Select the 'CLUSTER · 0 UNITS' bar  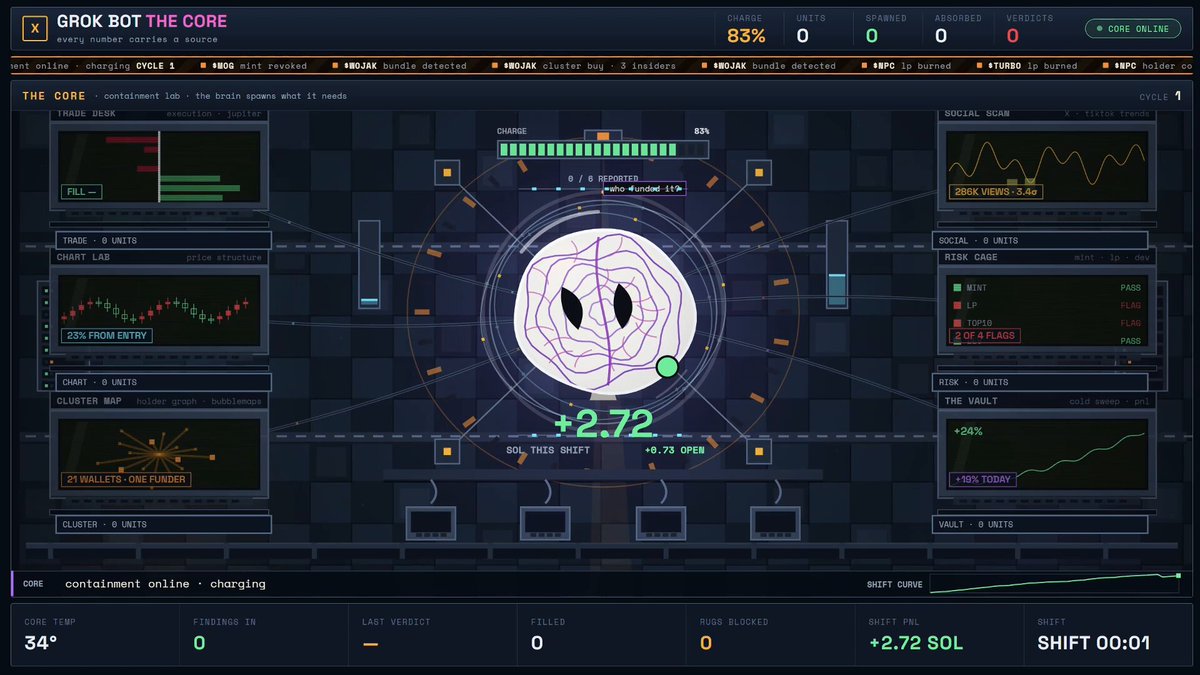pos(163,524)
